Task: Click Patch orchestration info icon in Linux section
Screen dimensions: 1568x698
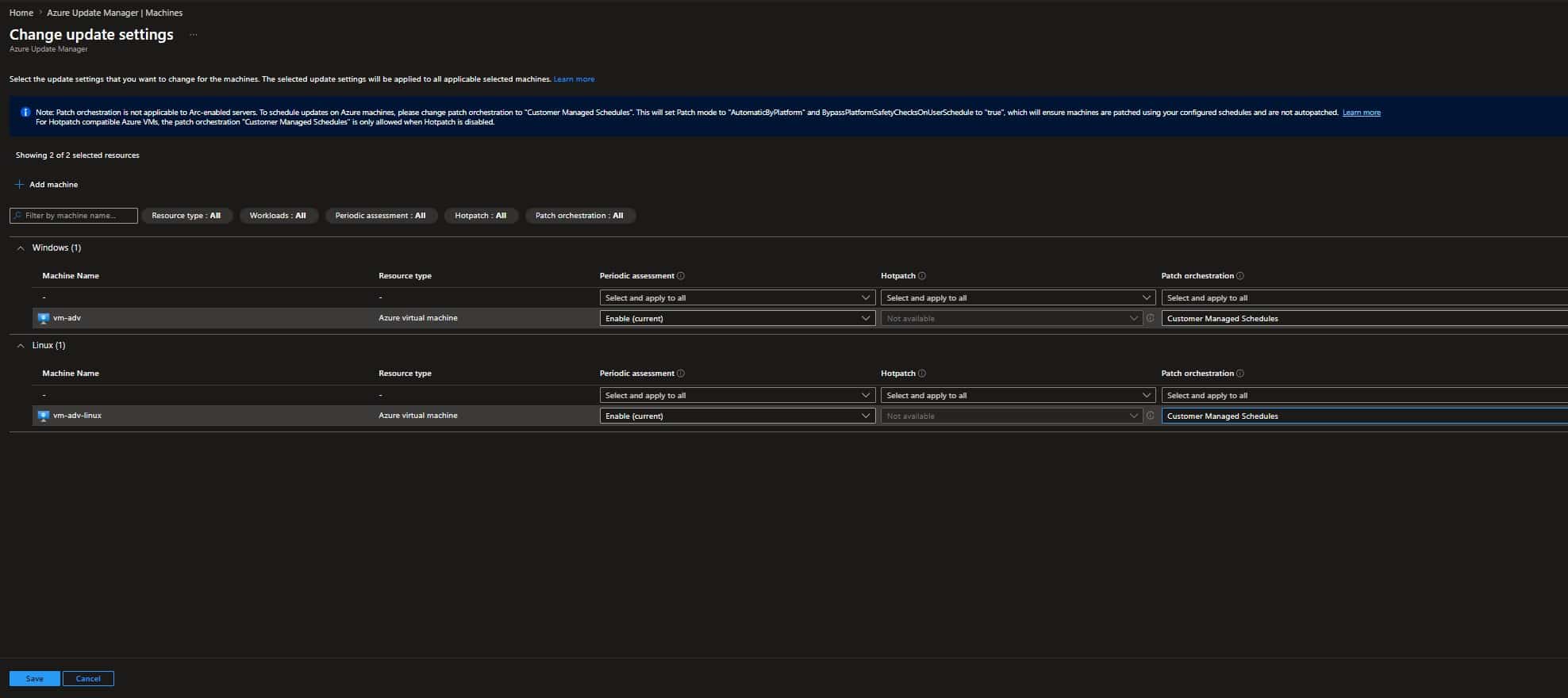Action: pyautogui.click(x=1240, y=374)
